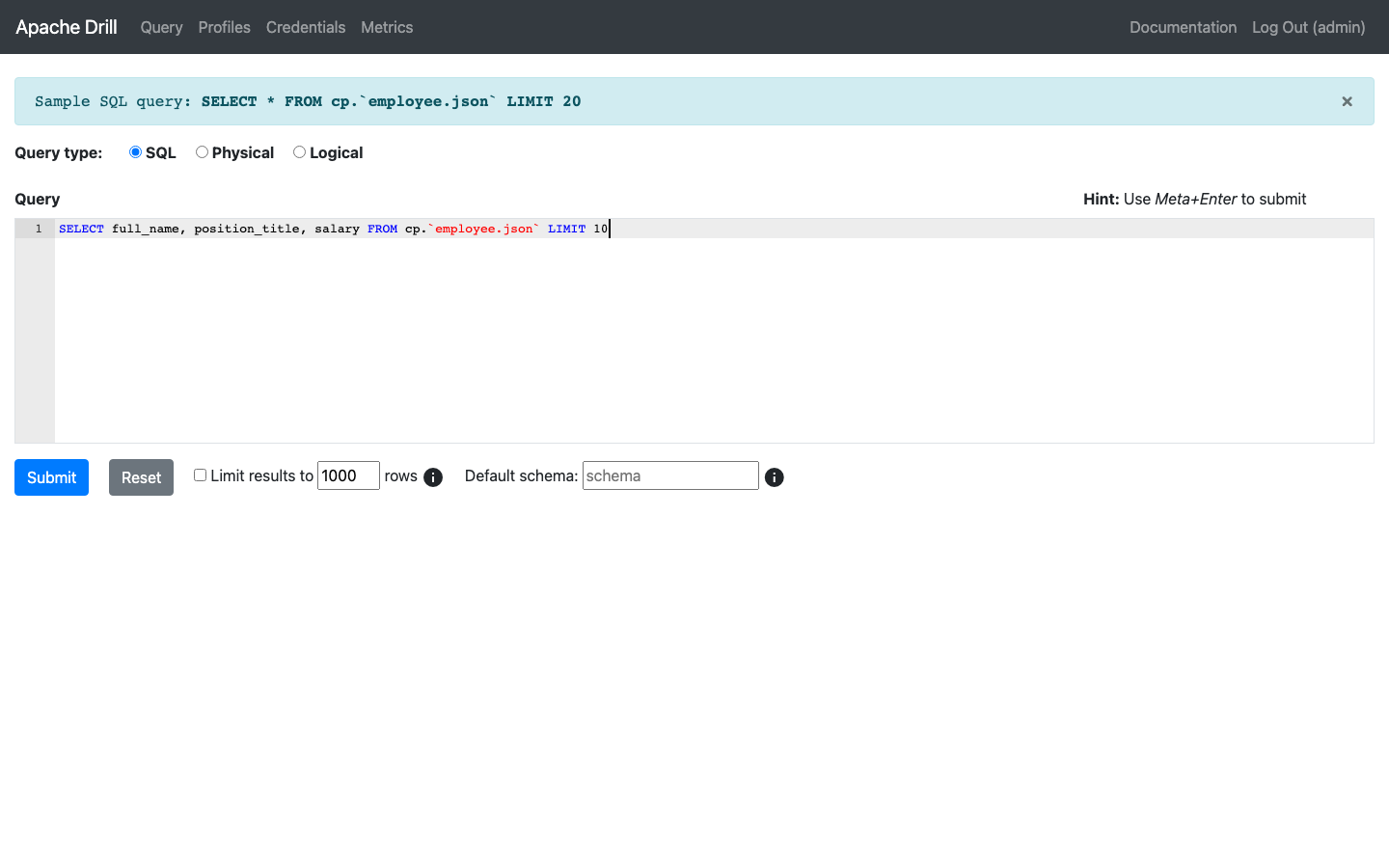Show info about the row limit

tap(433, 477)
